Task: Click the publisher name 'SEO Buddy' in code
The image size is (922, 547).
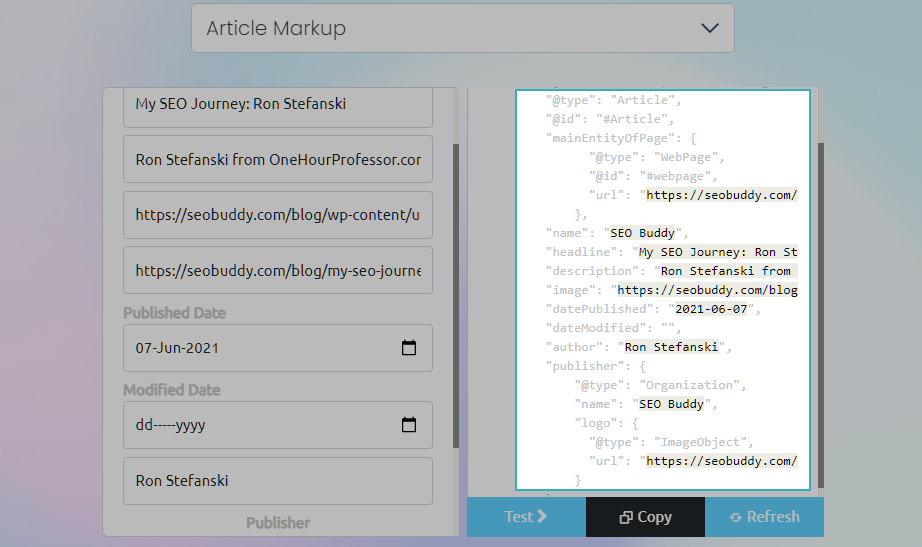Action: (671, 404)
